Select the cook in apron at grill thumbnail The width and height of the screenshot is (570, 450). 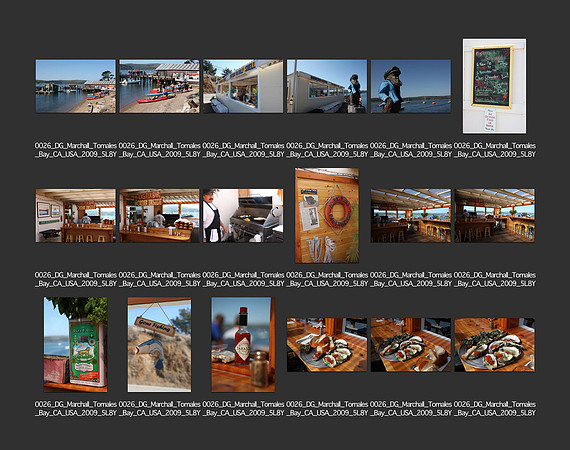243,215
